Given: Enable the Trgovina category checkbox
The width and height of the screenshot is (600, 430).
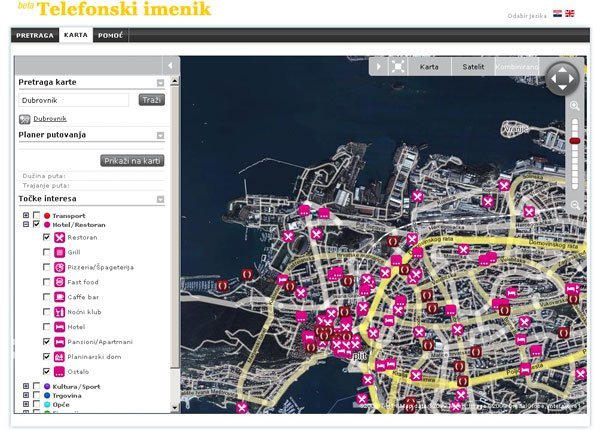Looking at the screenshot, I should [x=36, y=395].
